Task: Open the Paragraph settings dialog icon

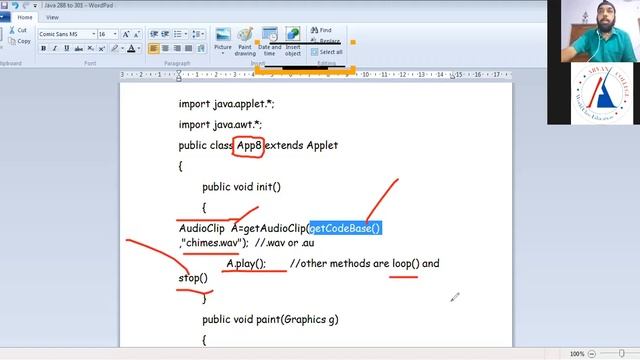Action: coord(201,49)
